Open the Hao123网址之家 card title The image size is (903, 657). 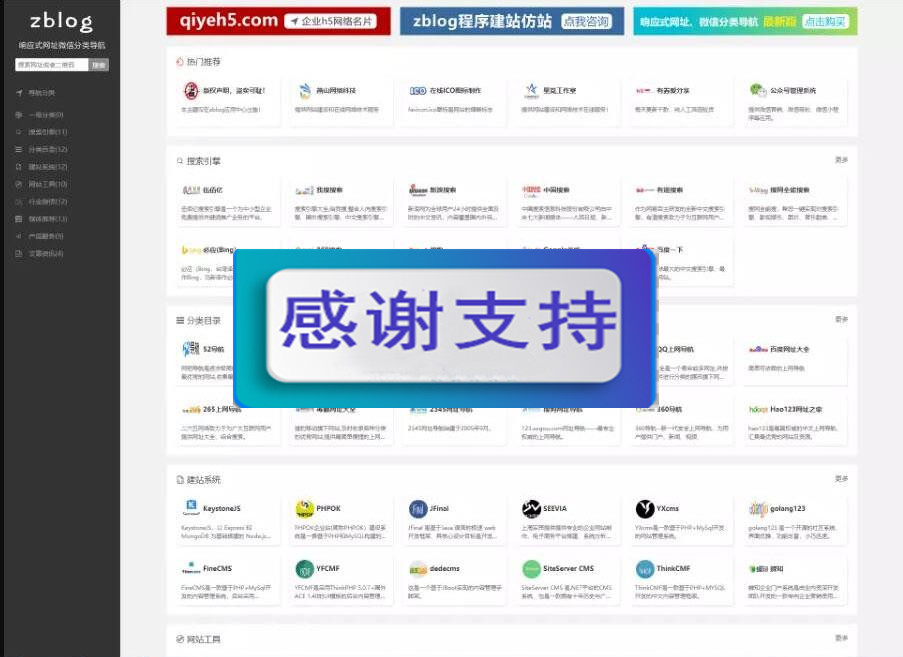[x=796, y=409]
